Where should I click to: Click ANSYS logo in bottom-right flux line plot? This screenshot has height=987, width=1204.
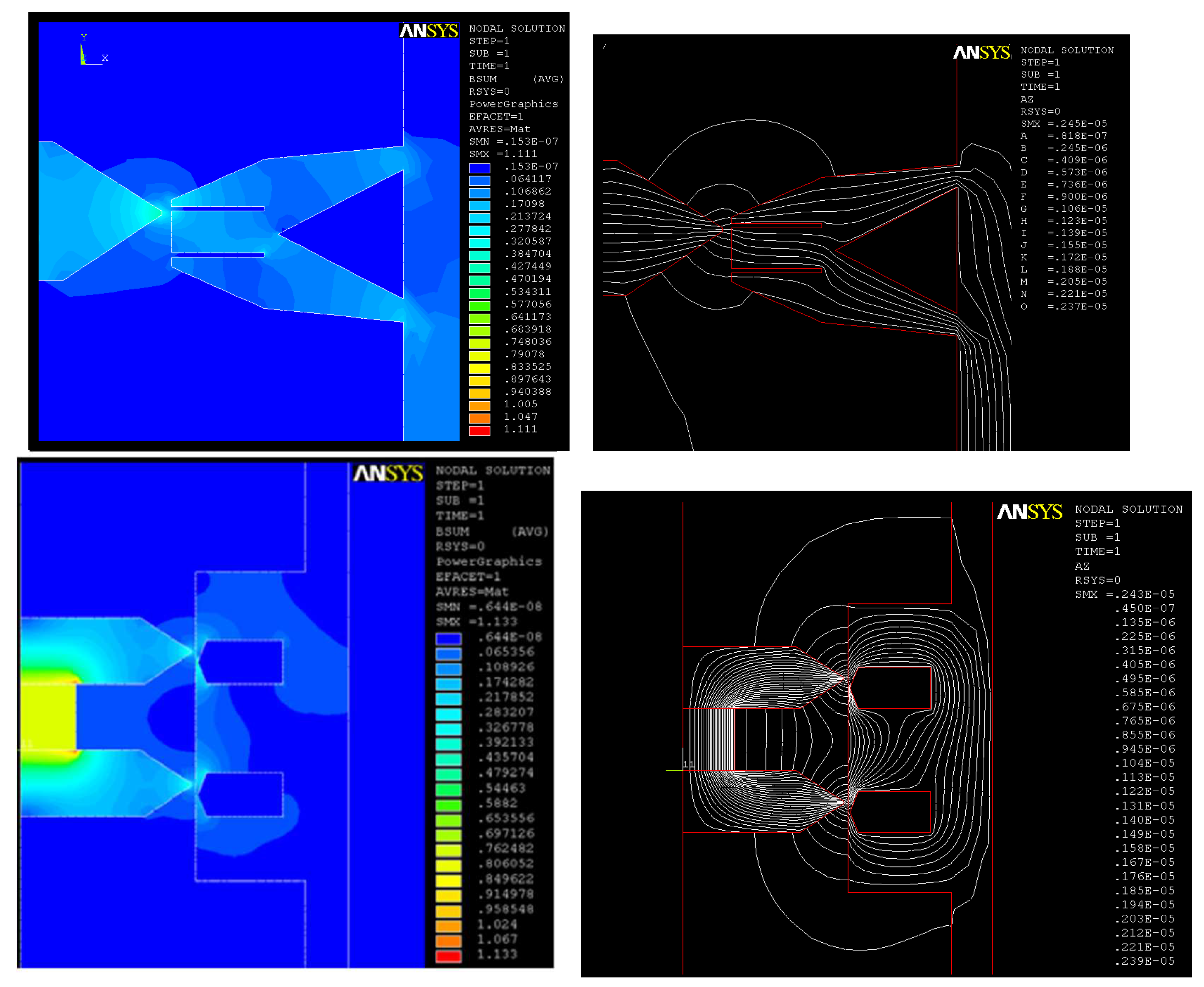[x=1029, y=512]
